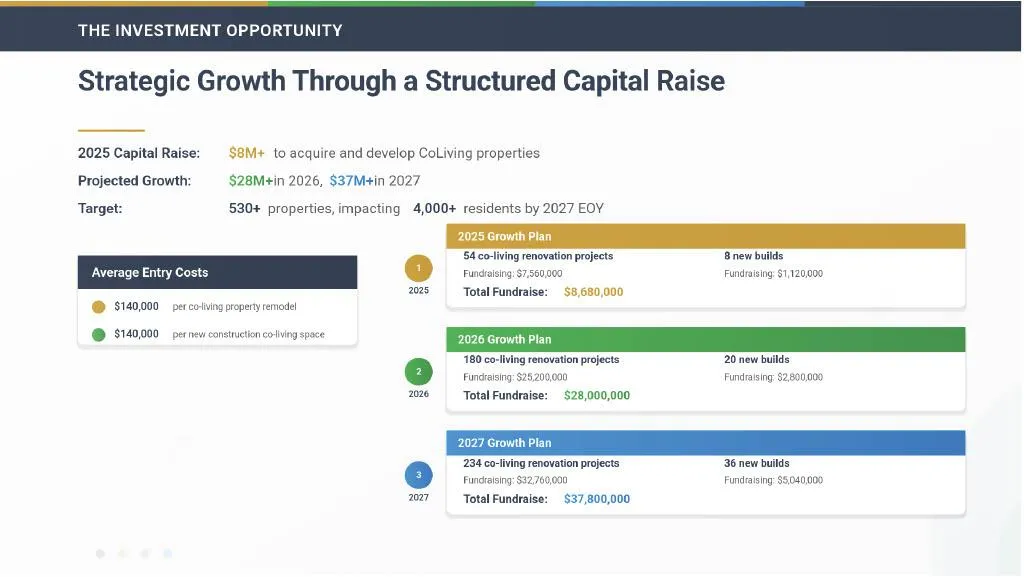The width and height of the screenshot is (1024, 577).
Task: Click the green step 2 circle for 2026
Action: [x=419, y=371]
